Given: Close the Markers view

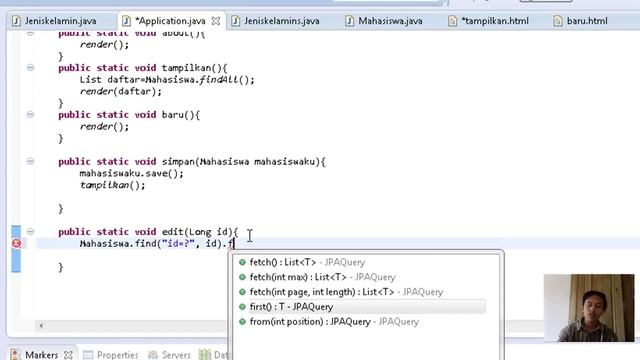Looking at the screenshot, I should [x=69, y=355].
